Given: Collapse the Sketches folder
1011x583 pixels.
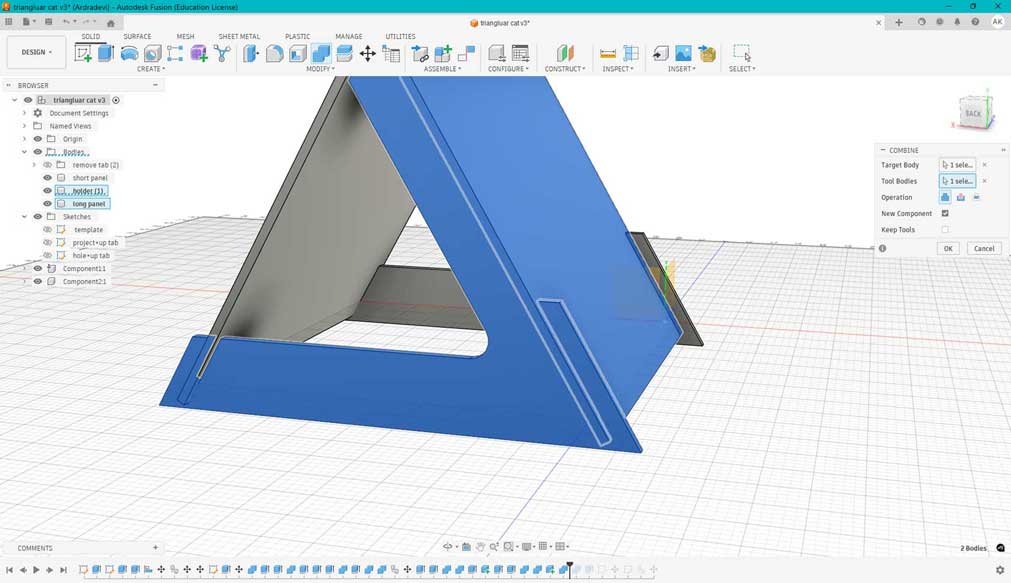Looking at the screenshot, I should click(x=25, y=216).
